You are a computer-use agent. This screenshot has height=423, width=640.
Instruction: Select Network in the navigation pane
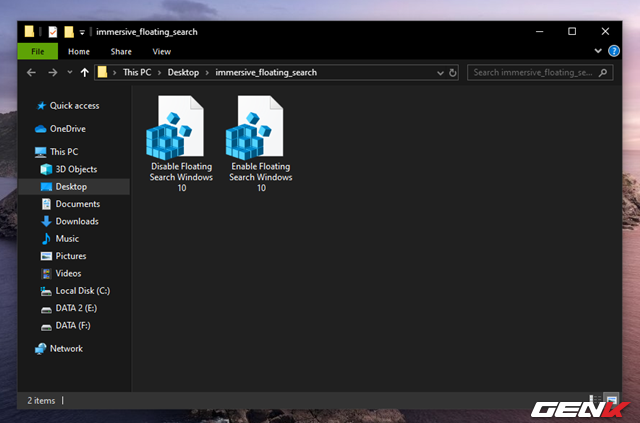(x=59, y=349)
